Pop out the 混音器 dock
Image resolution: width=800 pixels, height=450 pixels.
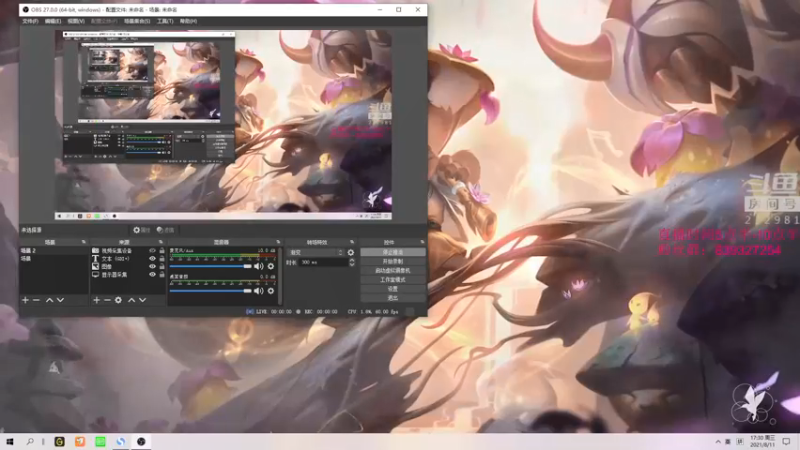(x=278, y=242)
